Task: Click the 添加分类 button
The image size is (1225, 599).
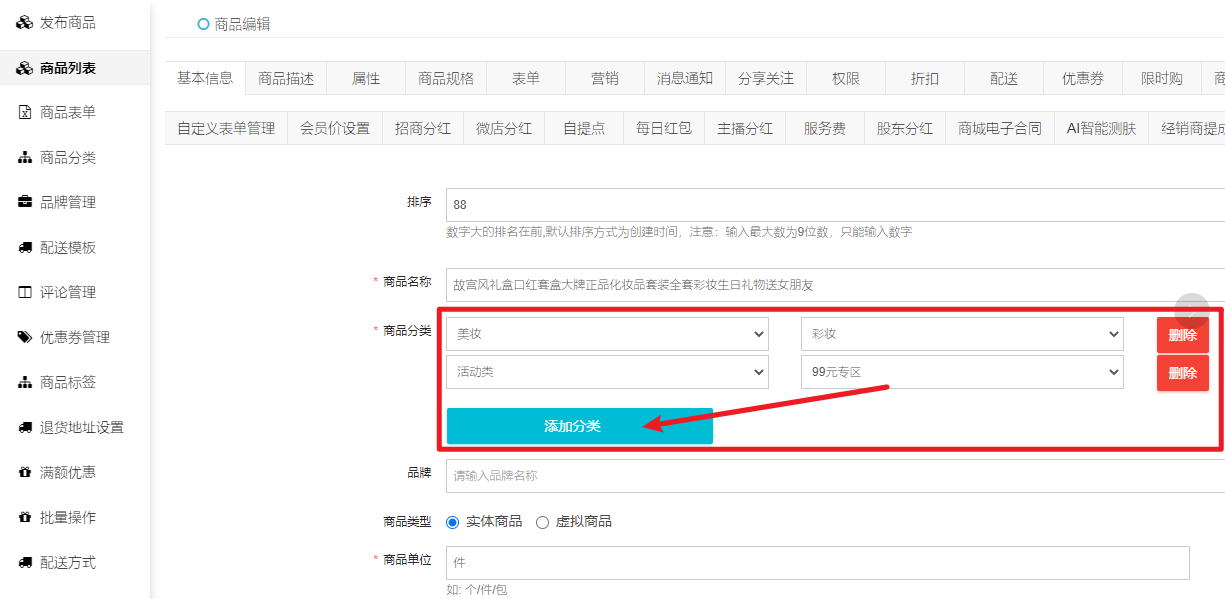Action: (x=580, y=426)
